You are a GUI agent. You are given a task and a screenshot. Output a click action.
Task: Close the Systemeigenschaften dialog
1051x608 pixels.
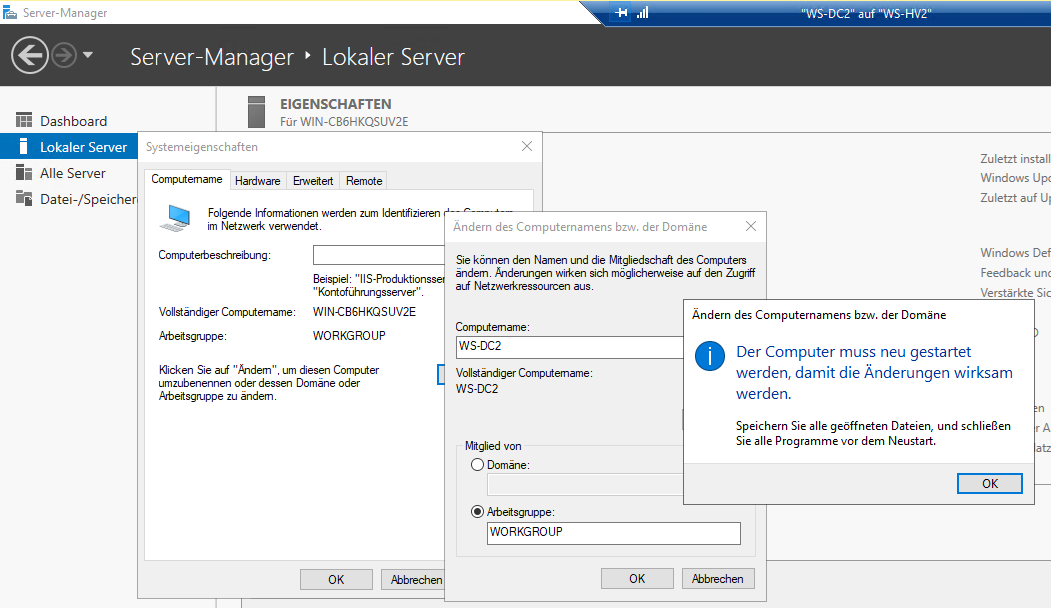pyautogui.click(x=527, y=146)
